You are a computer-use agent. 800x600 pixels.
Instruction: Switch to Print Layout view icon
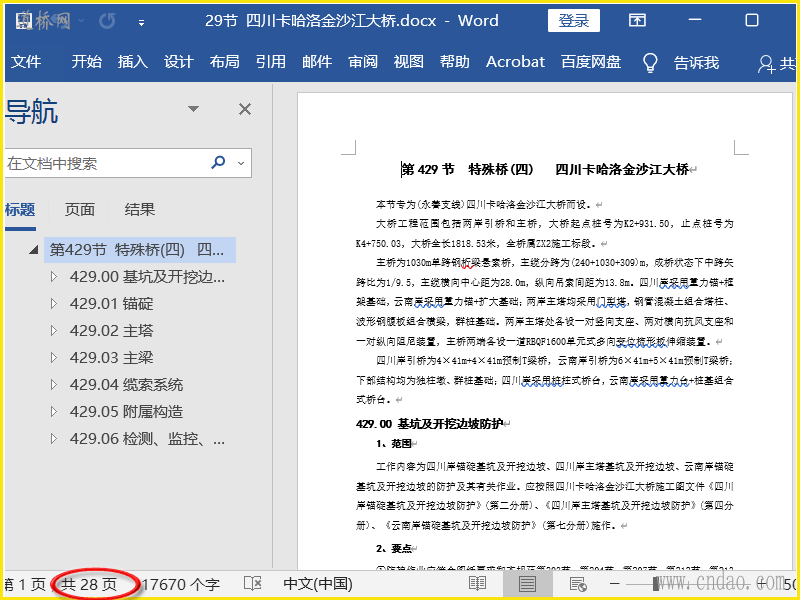click(528, 584)
